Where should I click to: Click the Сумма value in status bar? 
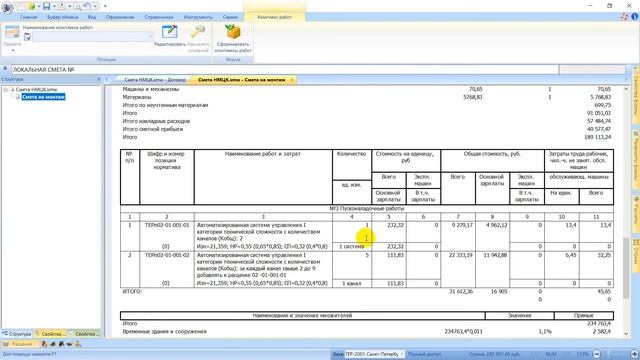tap(493, 354)
